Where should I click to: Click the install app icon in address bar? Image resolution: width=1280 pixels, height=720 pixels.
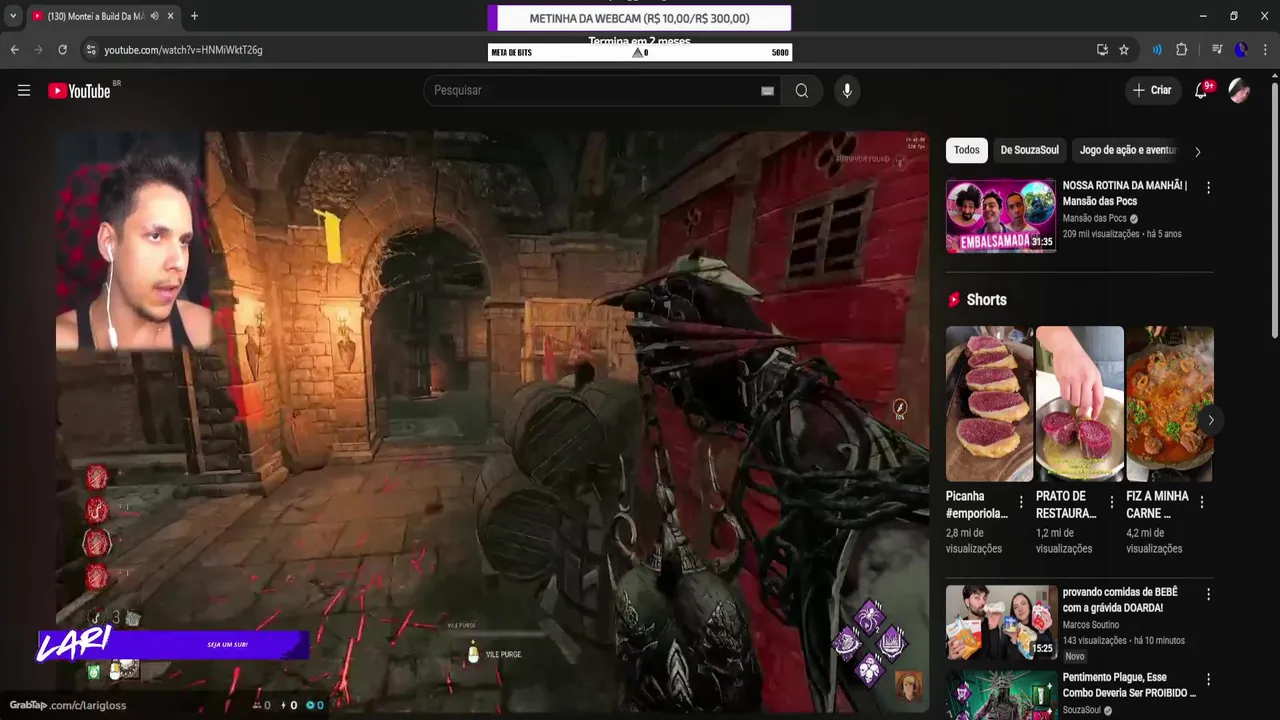click(x=1102, y=50)
